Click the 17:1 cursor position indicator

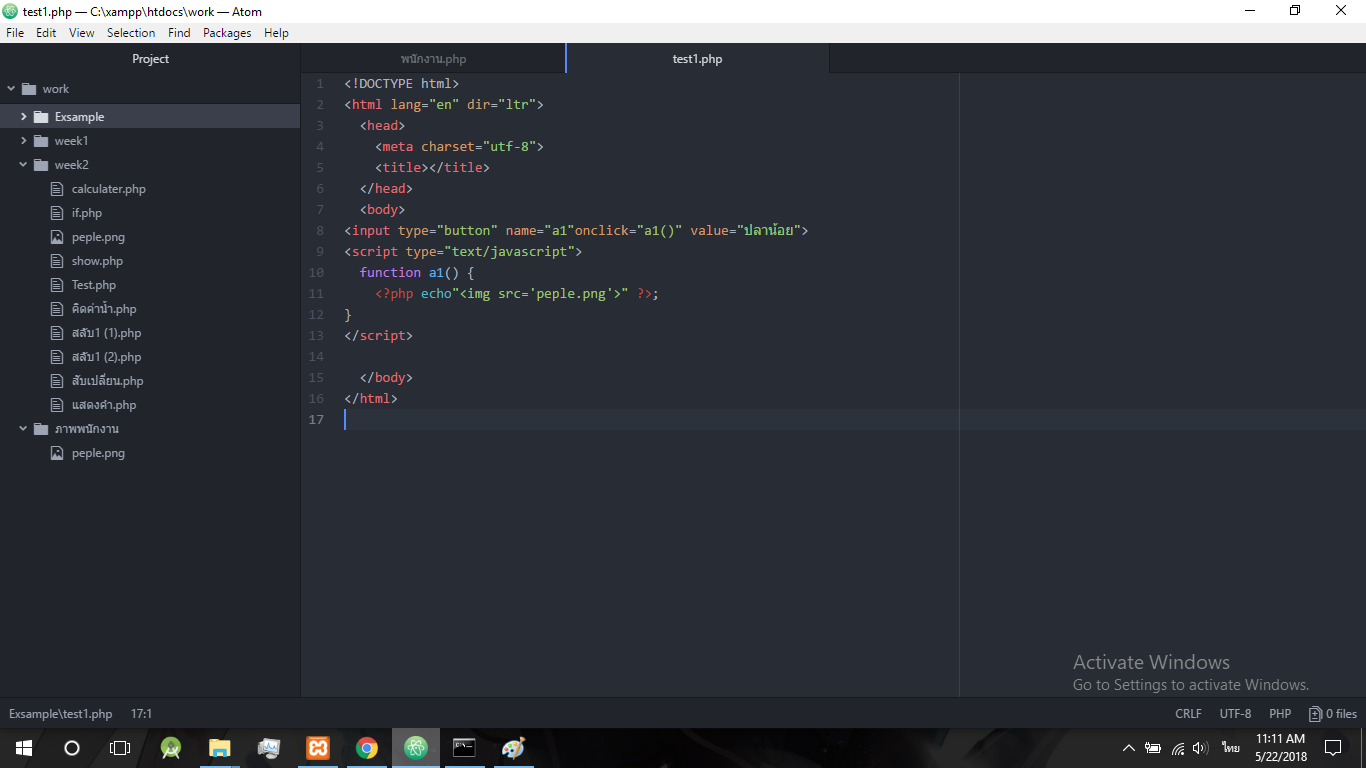[142, 714]
